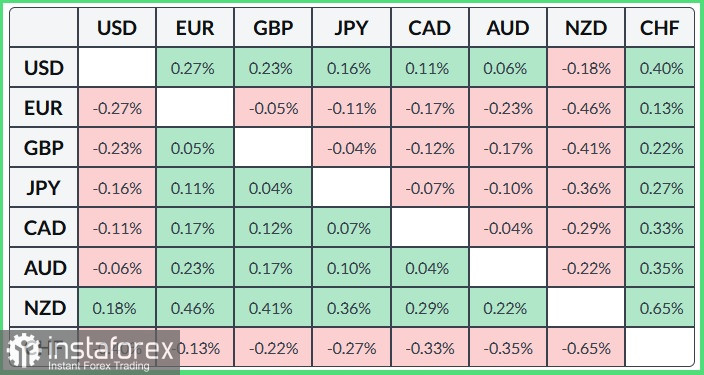
Task: Select the AUD column header
Action: pyautogui.click(x=508, y=28)
